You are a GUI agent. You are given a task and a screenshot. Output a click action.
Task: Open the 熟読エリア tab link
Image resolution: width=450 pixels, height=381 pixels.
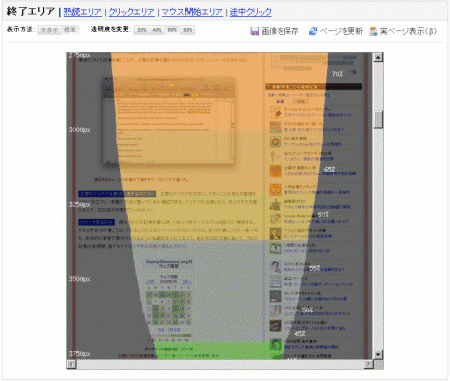[x=83, y=12]
